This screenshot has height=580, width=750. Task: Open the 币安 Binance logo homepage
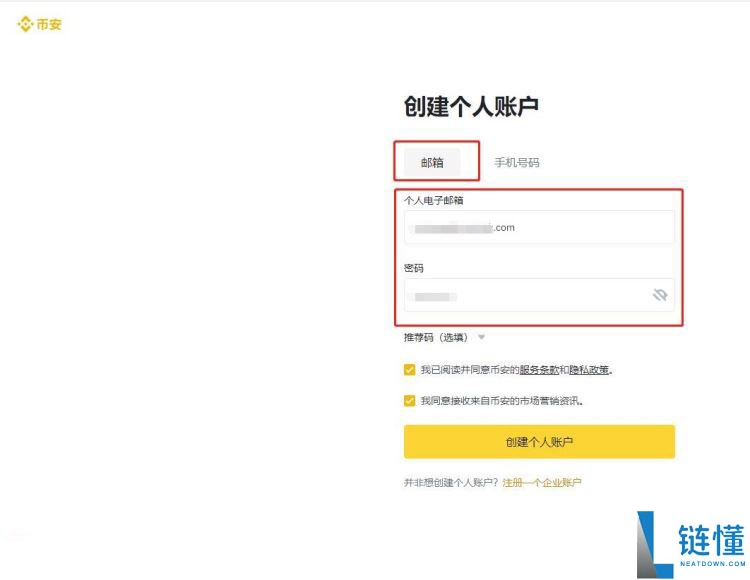tap(40, 24)
